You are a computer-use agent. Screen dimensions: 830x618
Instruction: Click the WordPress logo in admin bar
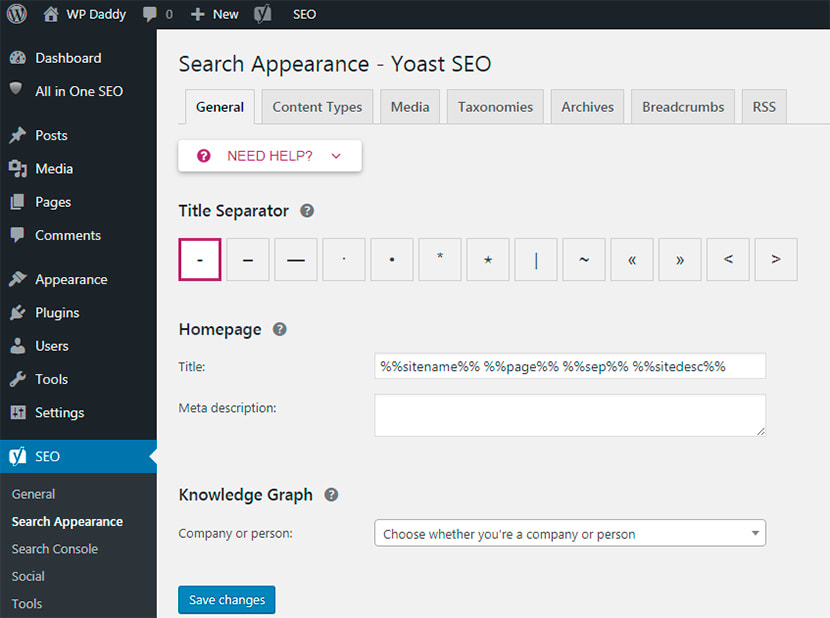click(x=16, y=14)
